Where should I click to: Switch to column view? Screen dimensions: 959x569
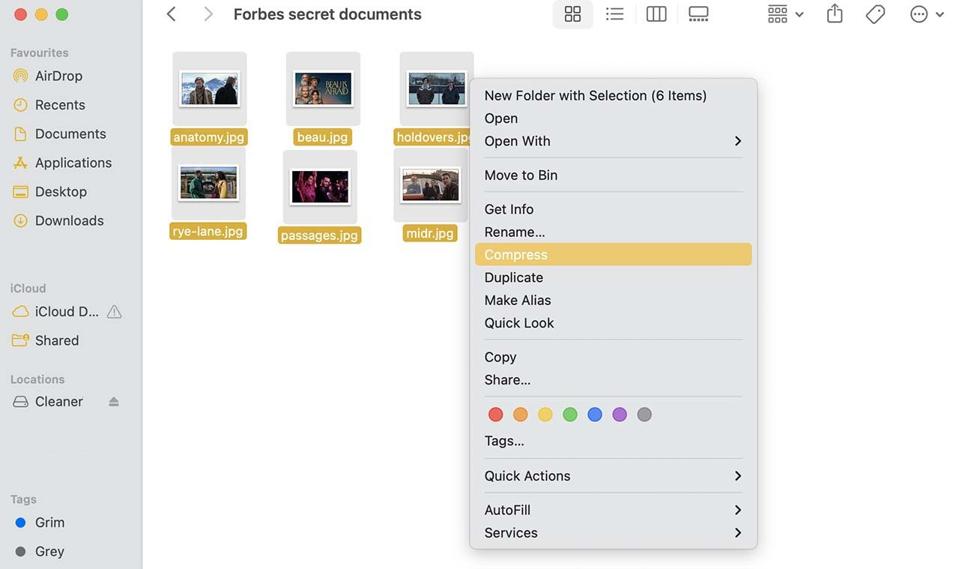tap(656, 14)
